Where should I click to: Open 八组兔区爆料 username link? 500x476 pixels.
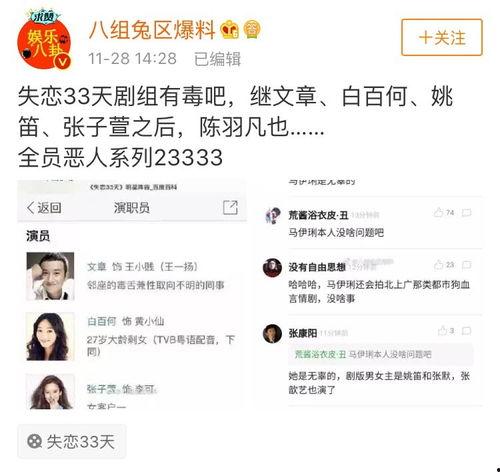pos(152,30)
